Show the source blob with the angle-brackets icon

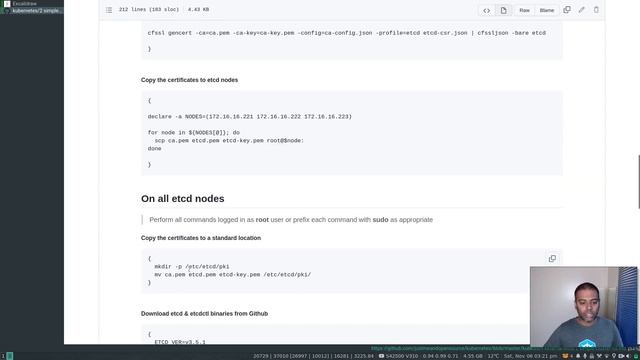pos(487,10)
